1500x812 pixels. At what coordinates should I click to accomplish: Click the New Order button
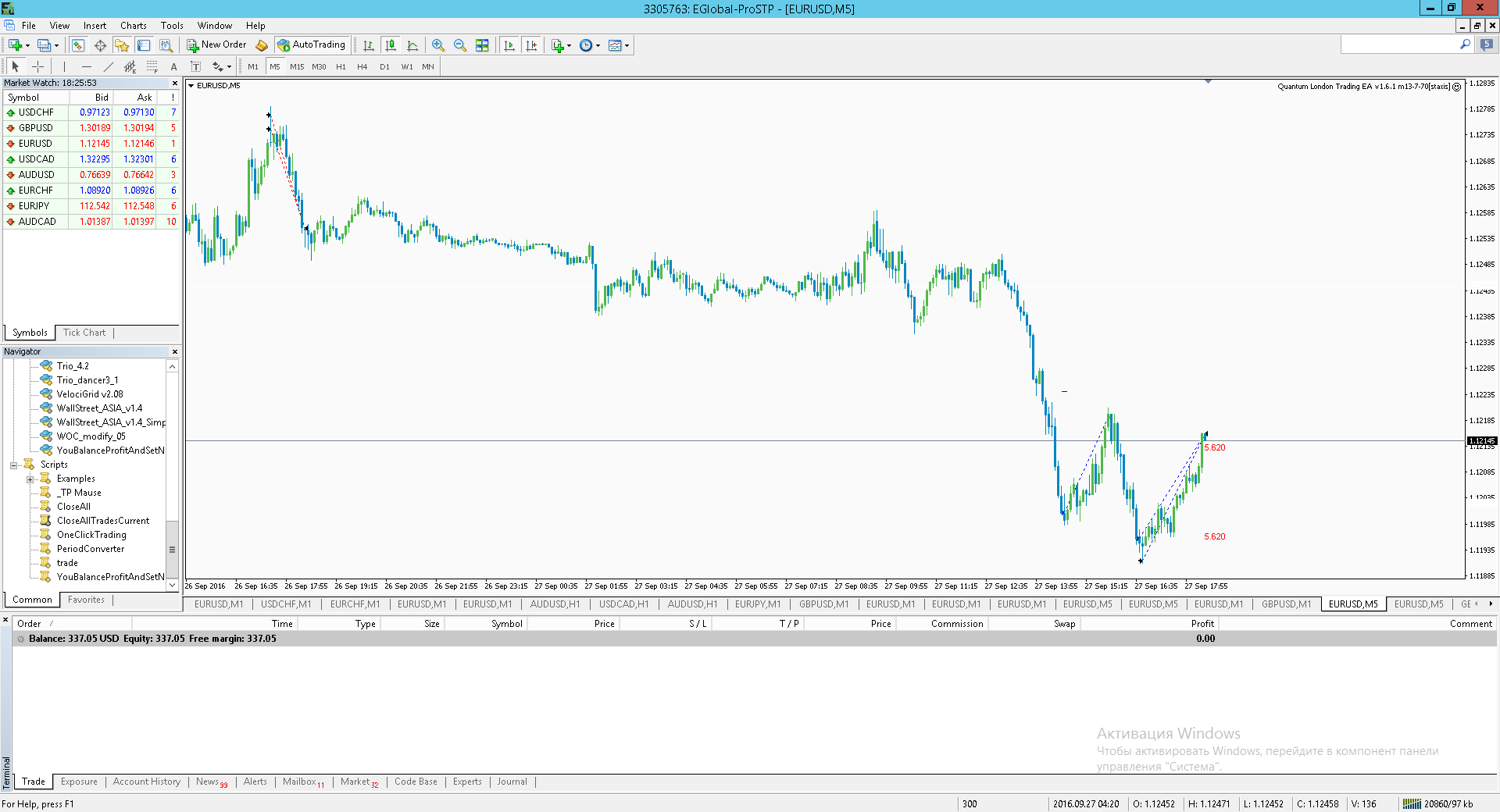click(x=216, y=45)
